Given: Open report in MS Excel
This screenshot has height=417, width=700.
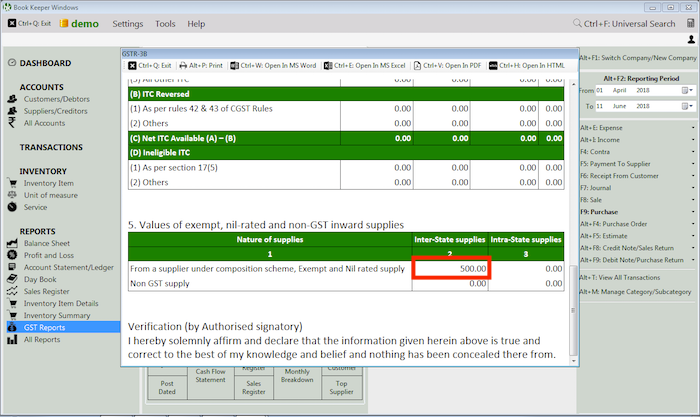Looking at the screenshot, I should (364, 66).
